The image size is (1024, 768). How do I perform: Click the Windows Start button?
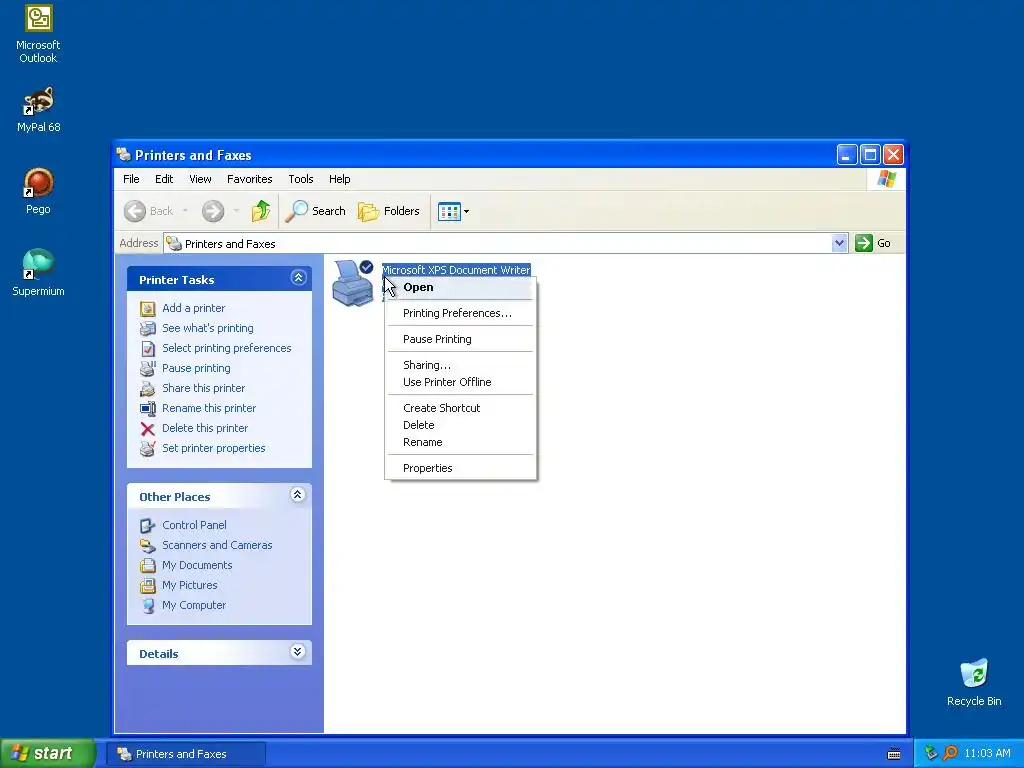point(47,753)
